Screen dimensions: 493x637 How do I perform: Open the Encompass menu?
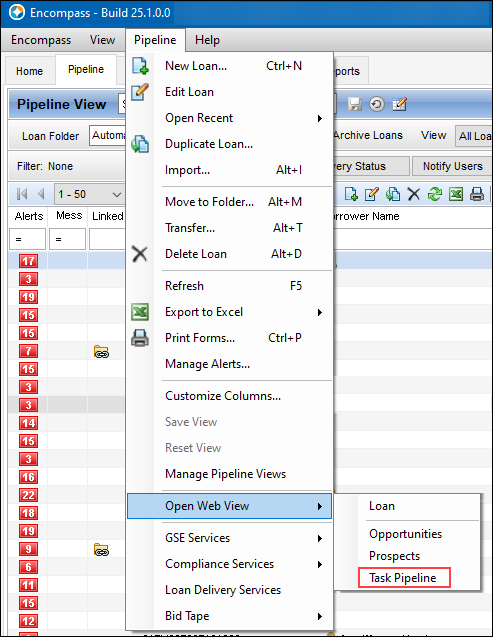click(x=41, y=40)
